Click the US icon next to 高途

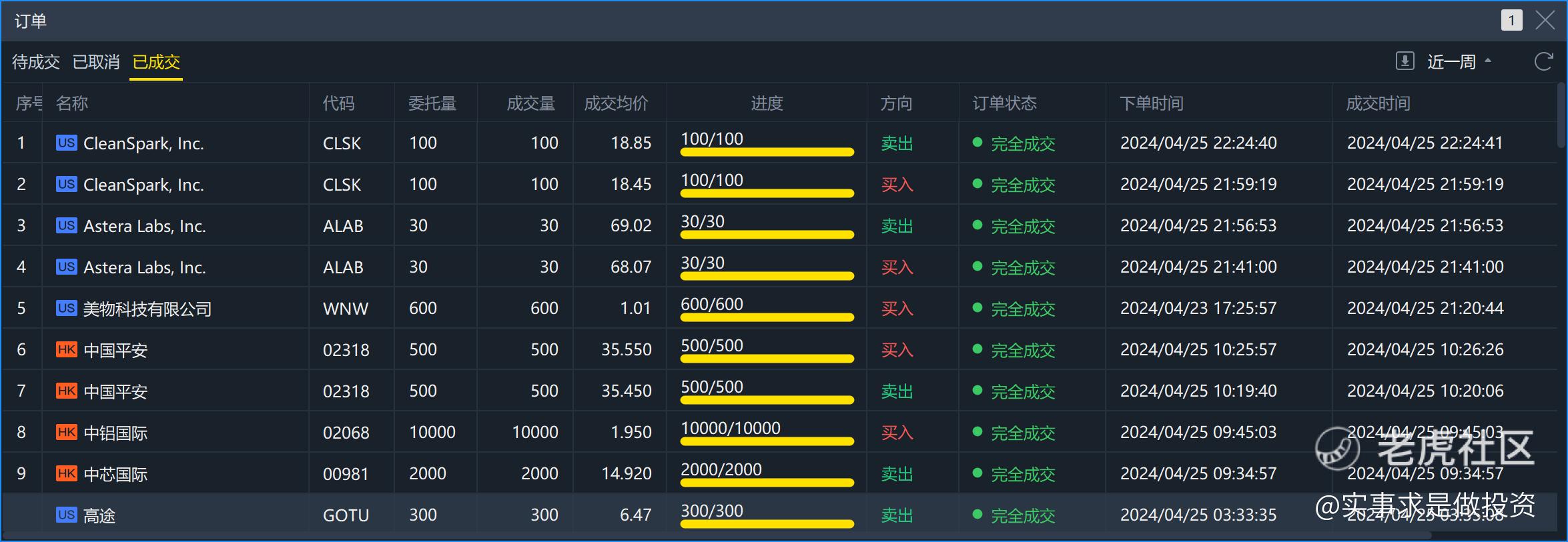(66, 515)
